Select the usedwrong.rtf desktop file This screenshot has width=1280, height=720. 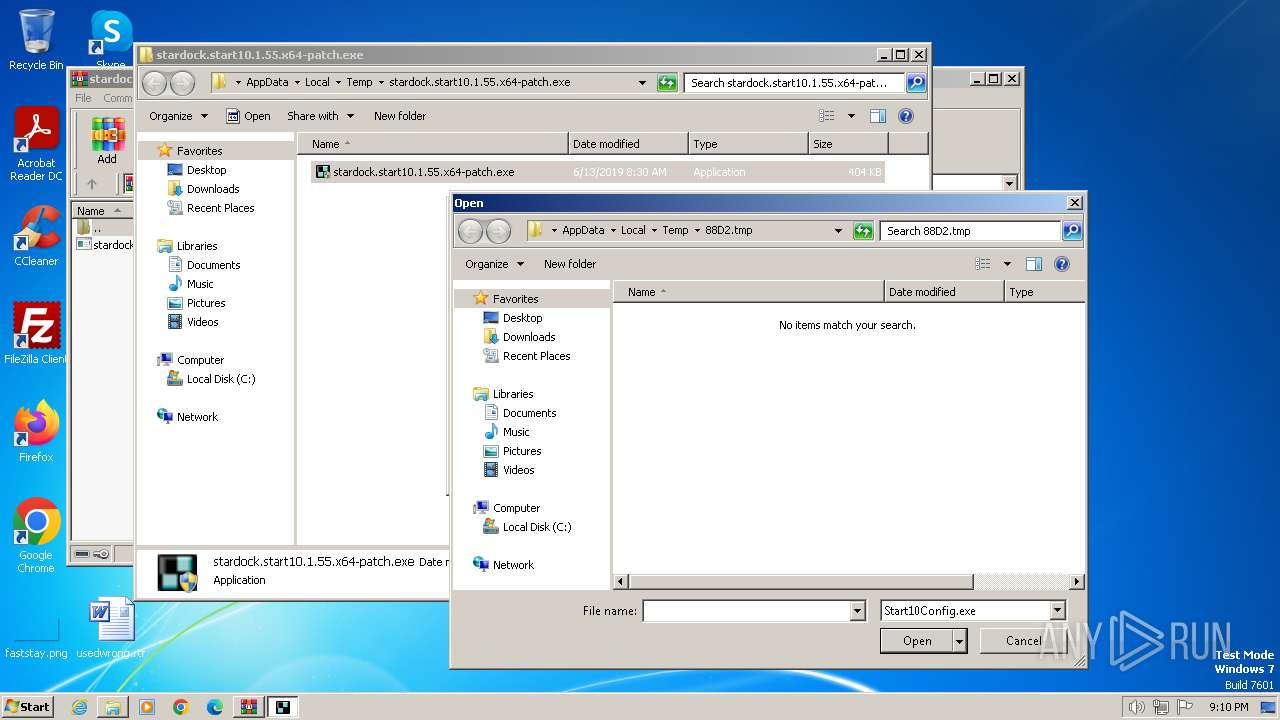[111, 628]
